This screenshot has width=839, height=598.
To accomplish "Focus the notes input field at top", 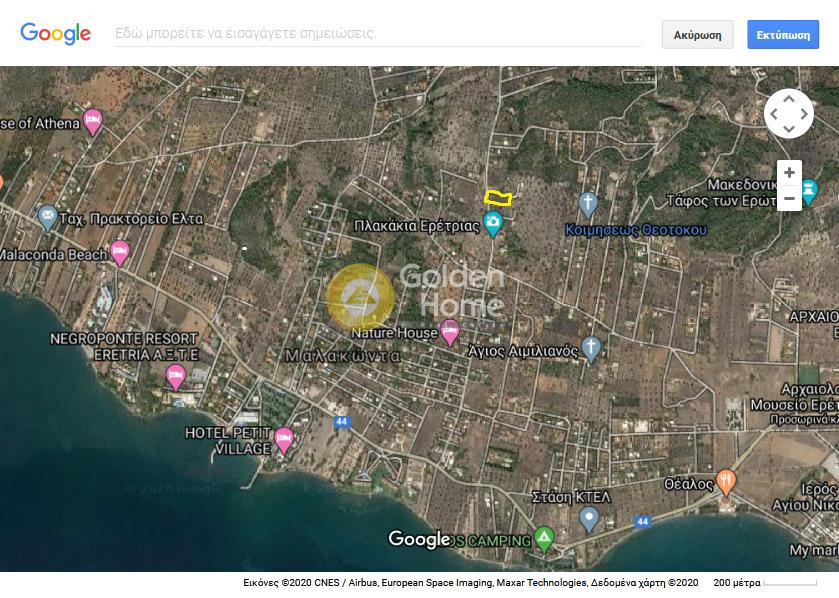I will coord(378,33).
